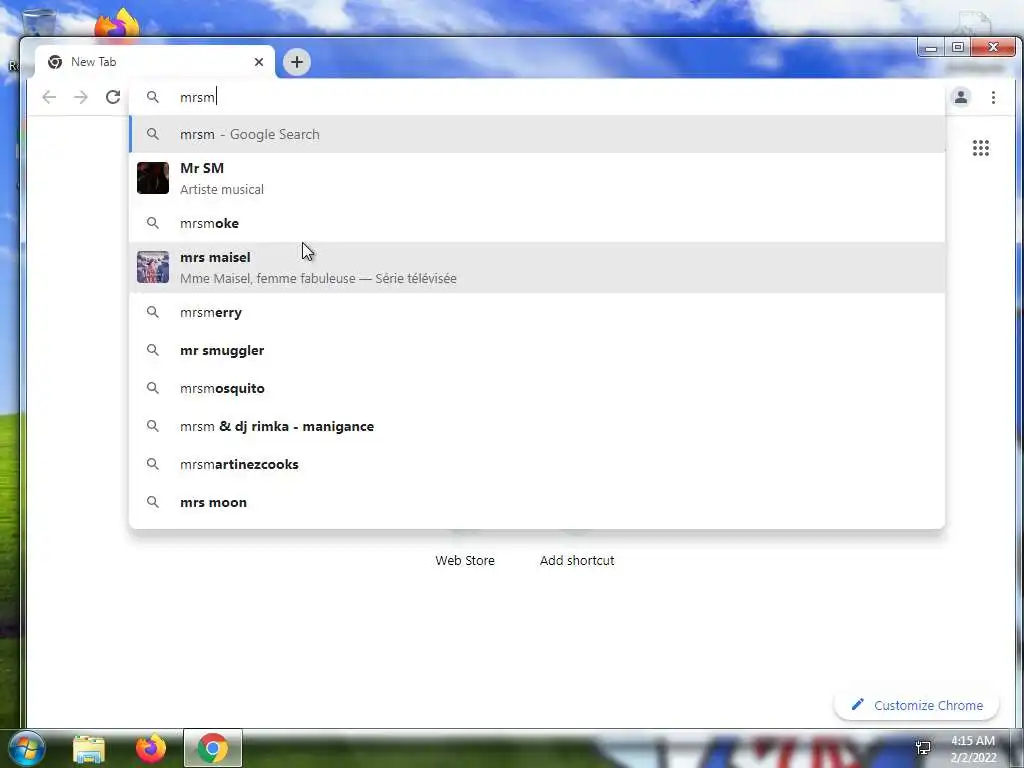This screenshot has height=768, width=1024.
Task: Pick the mrs moon suggestion
Action: (537, 502)
